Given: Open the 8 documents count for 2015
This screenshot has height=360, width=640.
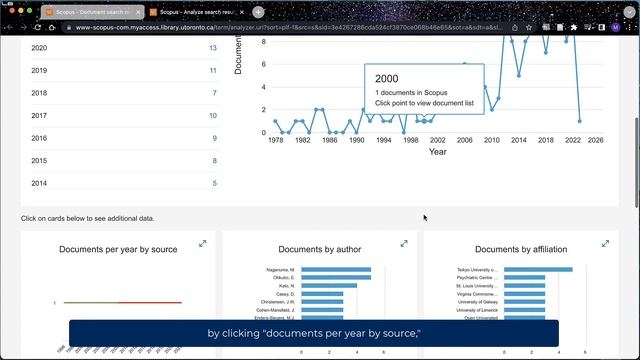Looking at the screenshot, I should pyautogui.click(x=214, y=161).
